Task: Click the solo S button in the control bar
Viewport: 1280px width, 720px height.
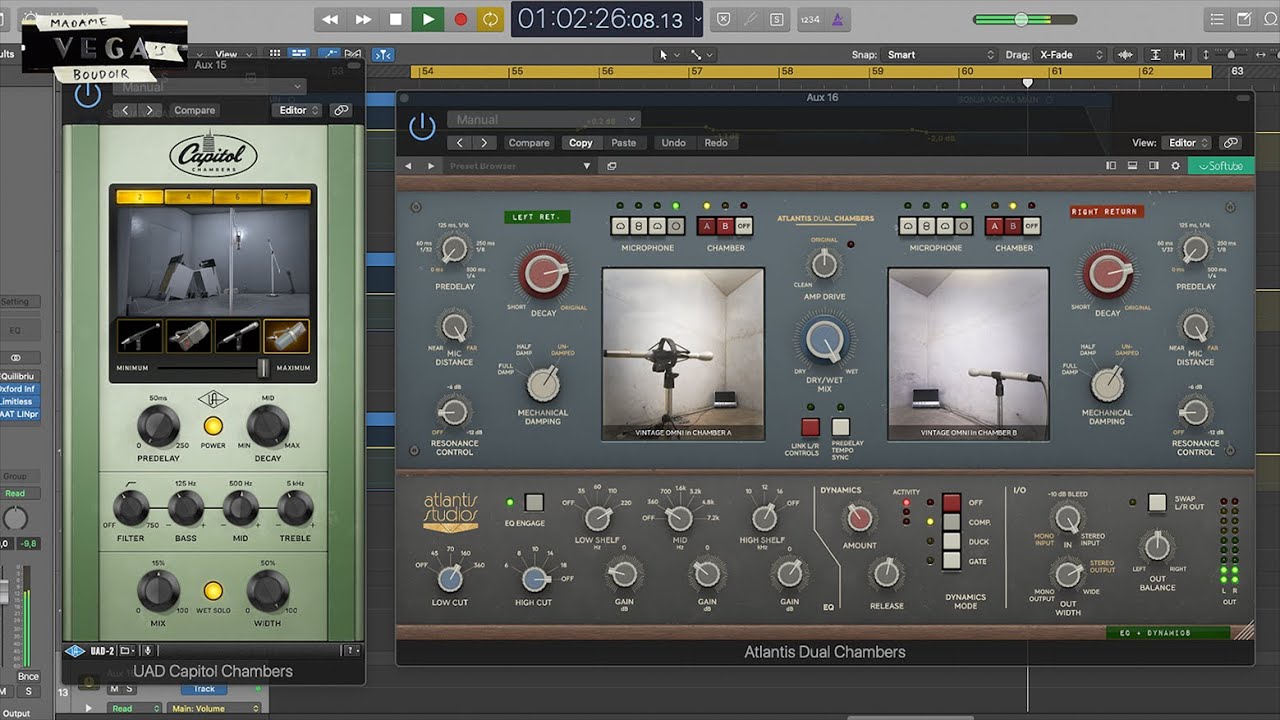Action: click(778, 19)
